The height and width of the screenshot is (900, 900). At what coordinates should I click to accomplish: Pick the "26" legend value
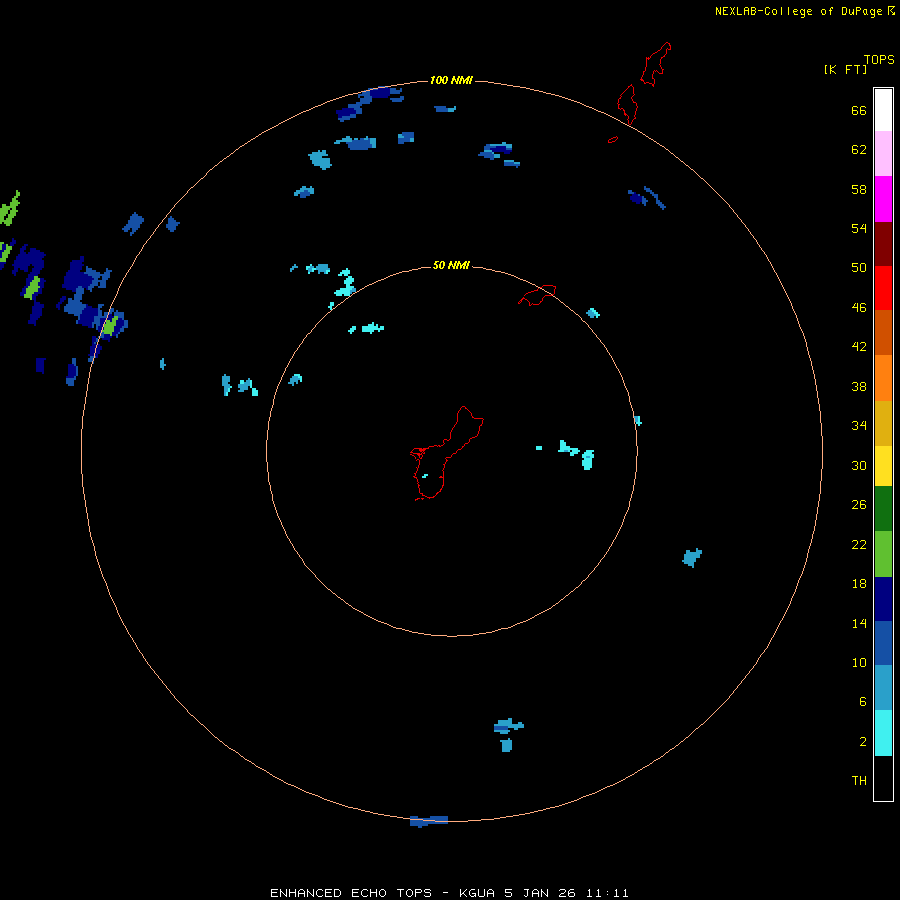[859, 505]
